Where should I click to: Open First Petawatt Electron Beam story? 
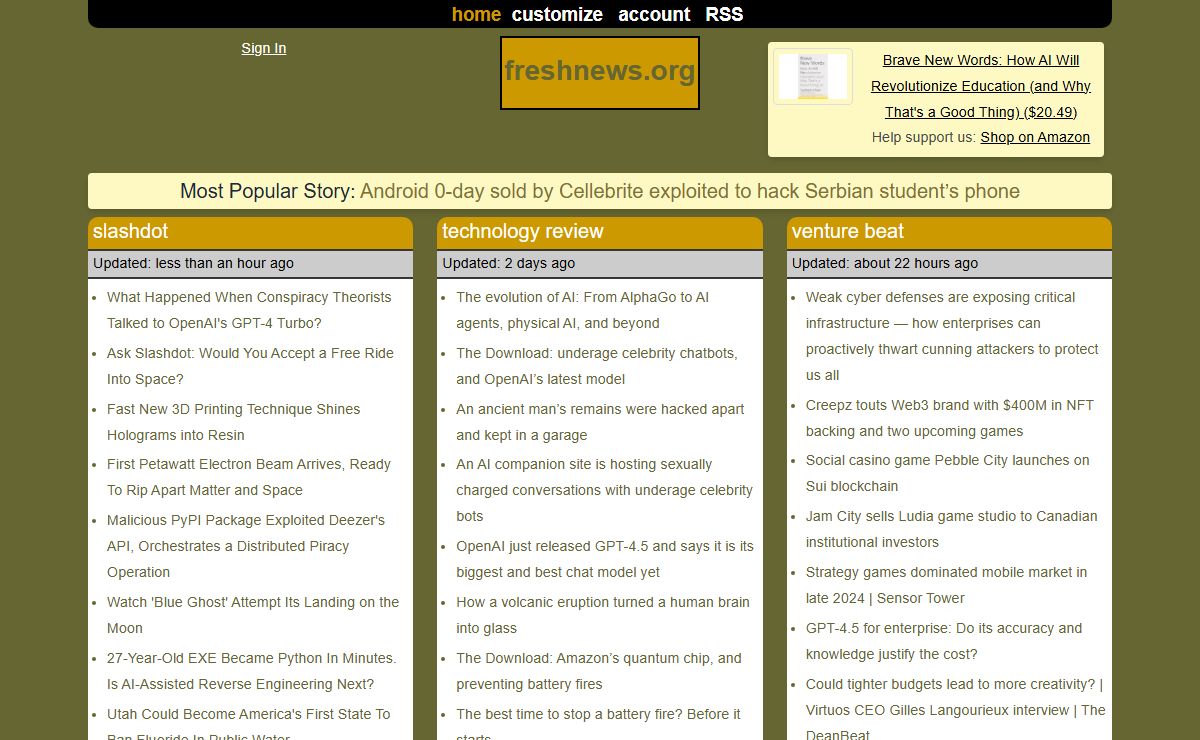[x=249, y=477]
